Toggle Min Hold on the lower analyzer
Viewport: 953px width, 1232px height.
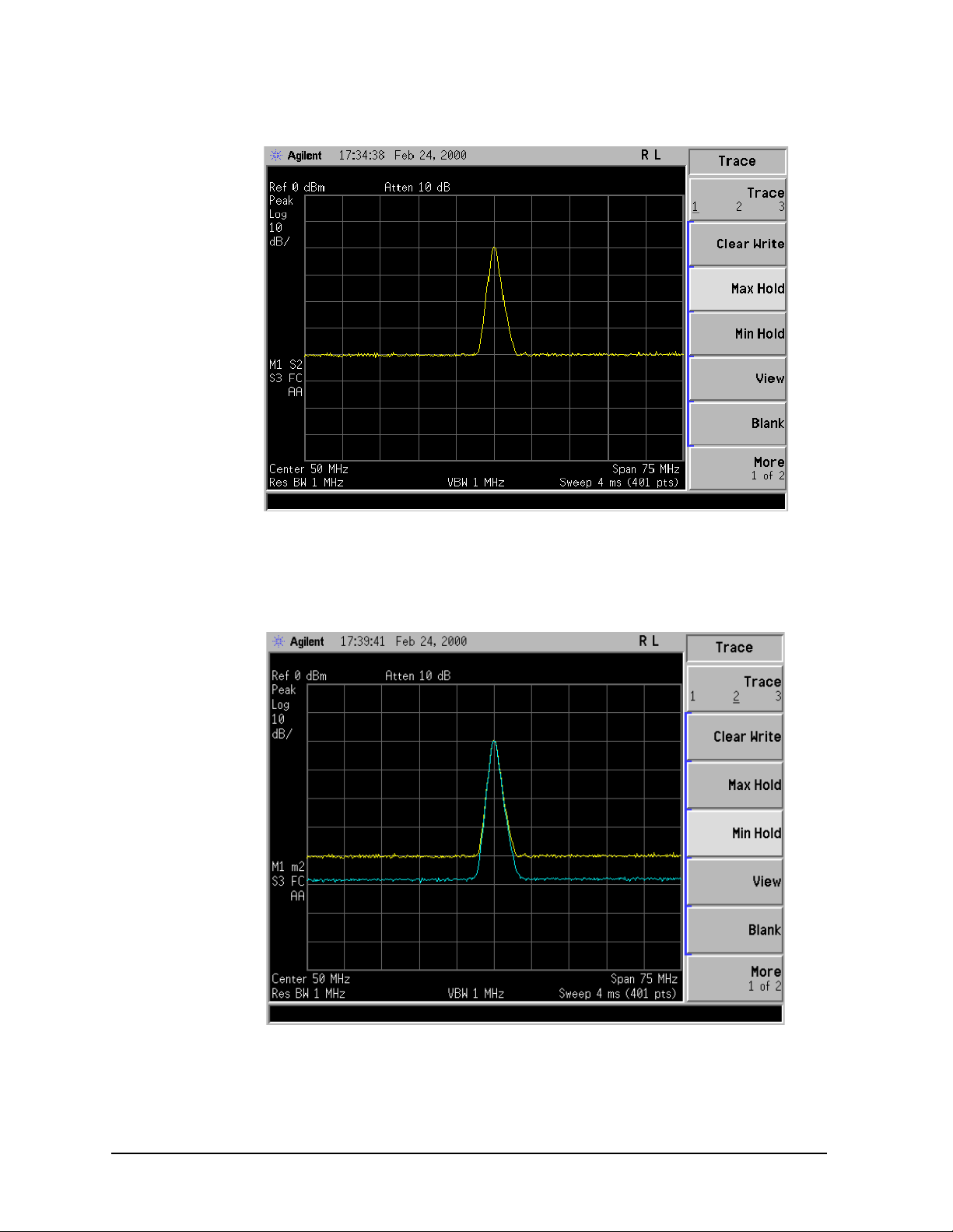[x=734, y=834]
